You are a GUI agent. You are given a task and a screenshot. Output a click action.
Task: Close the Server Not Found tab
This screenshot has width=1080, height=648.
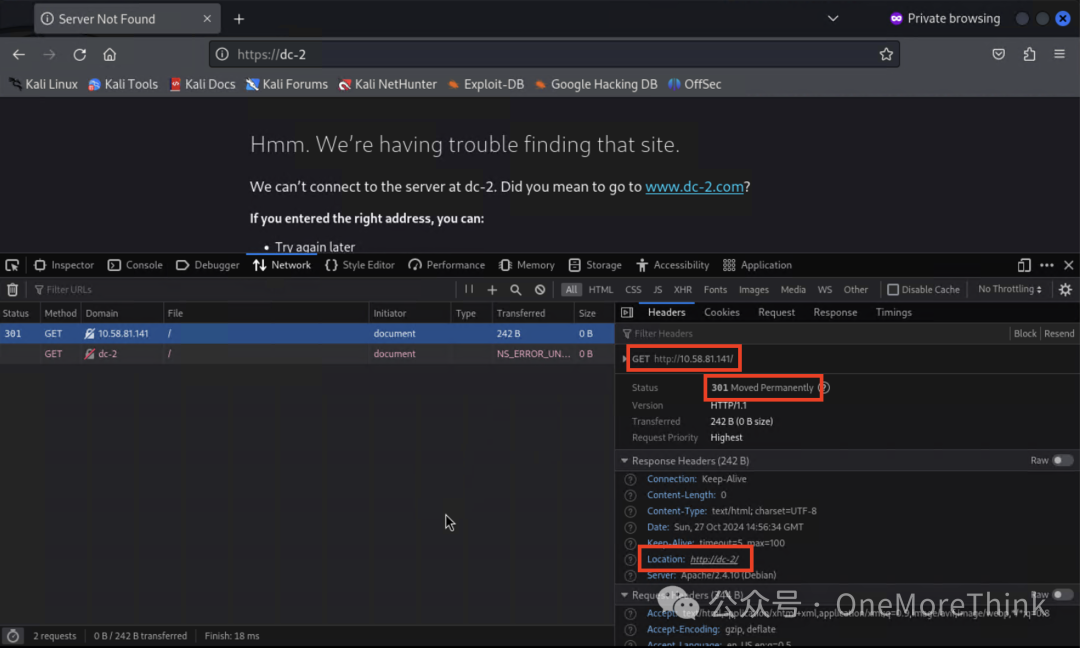point(207,19)
